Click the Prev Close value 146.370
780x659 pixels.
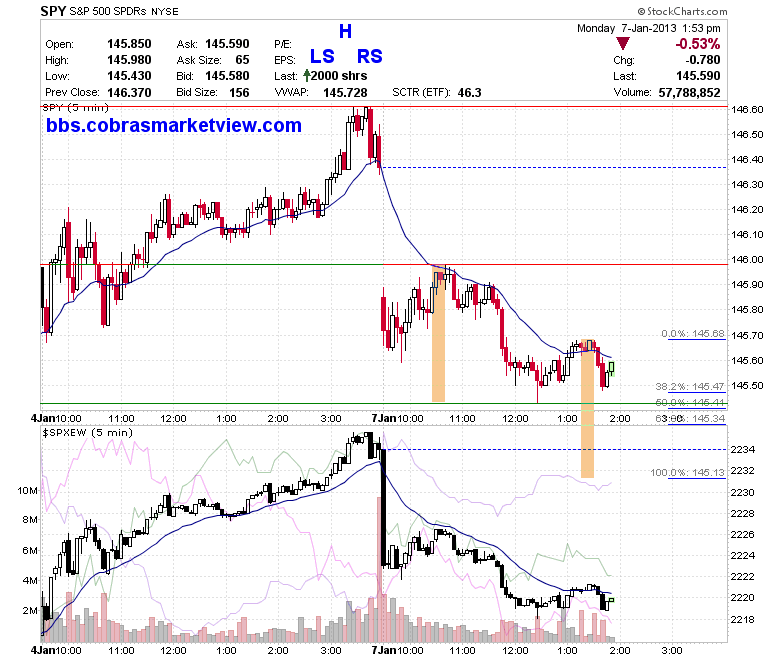(129, 92)
